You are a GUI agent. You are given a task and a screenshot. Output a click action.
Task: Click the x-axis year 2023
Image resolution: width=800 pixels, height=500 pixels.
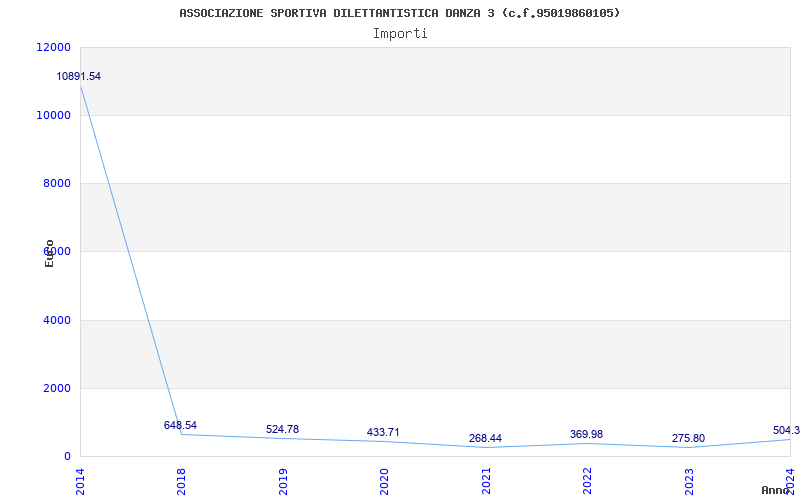pyautogui.click(x=689, y=481)
